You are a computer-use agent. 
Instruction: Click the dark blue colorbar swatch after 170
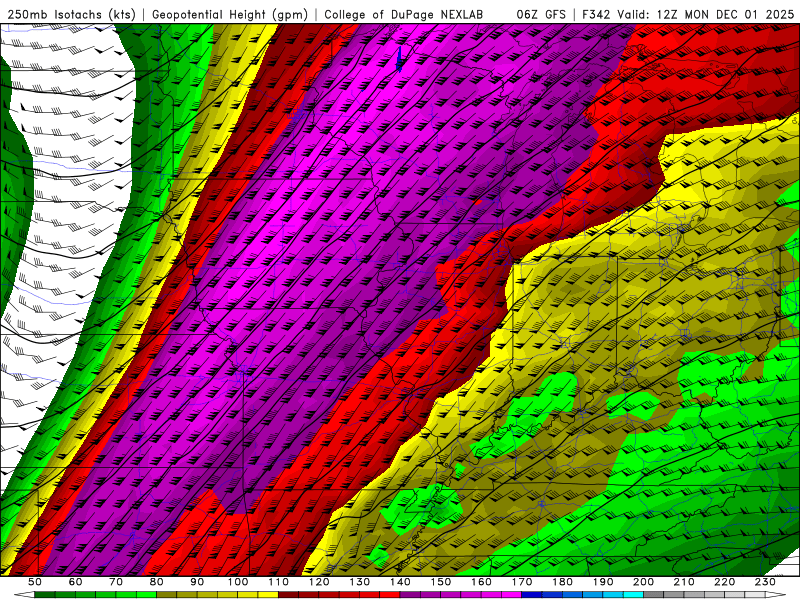tap(532, 595)
